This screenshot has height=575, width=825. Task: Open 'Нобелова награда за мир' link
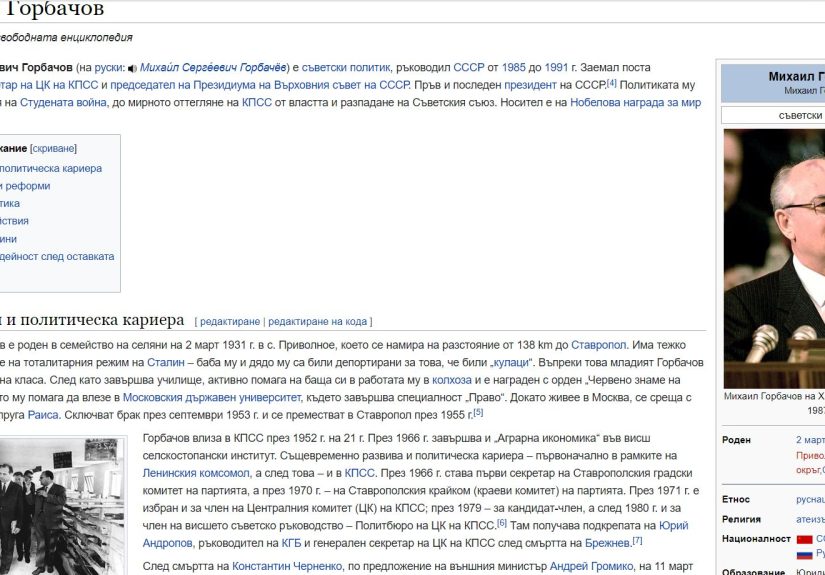(635, 102)
